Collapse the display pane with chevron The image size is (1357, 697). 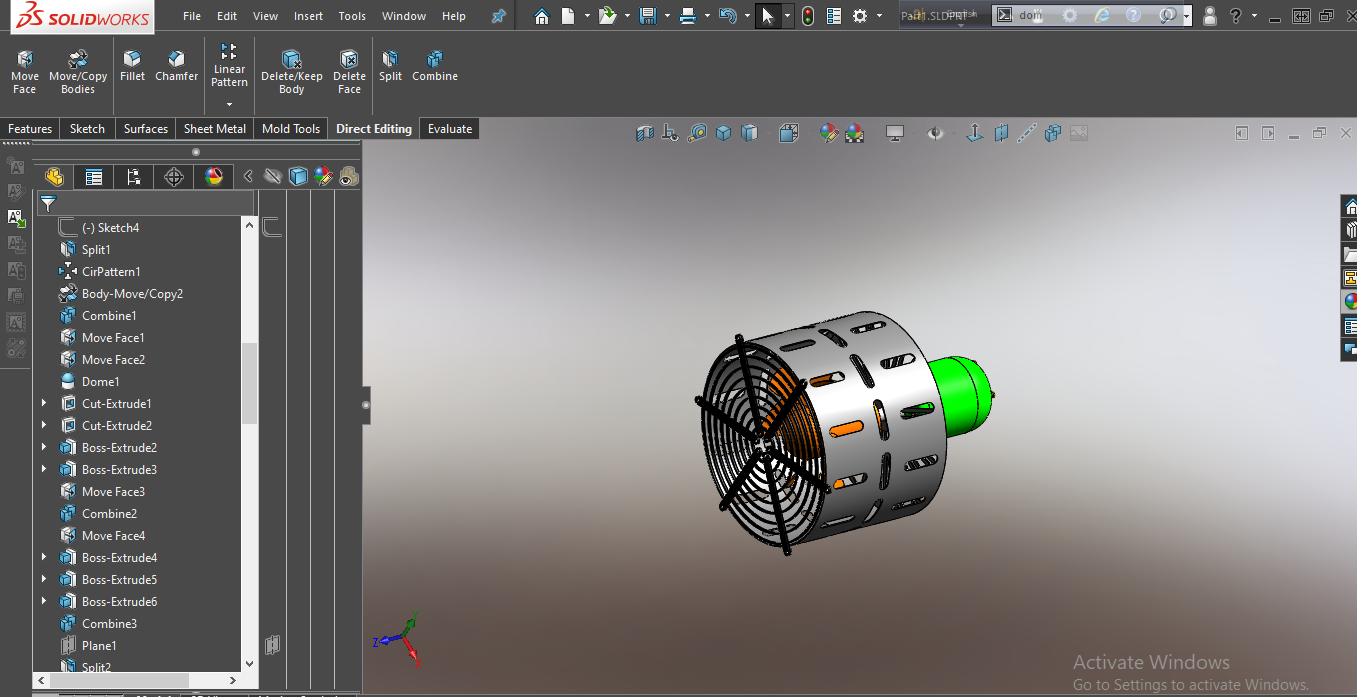pos(248,177)
